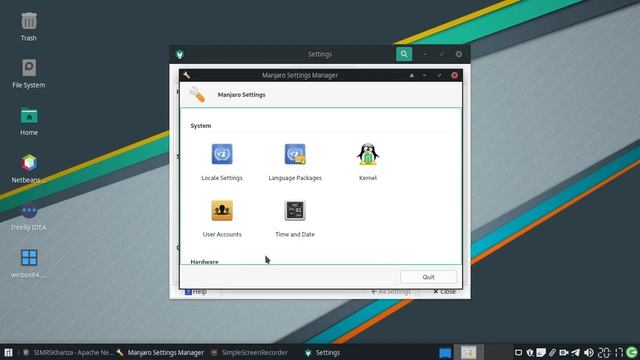Open the winbox64 desktop icon

(x=28, y=264)
